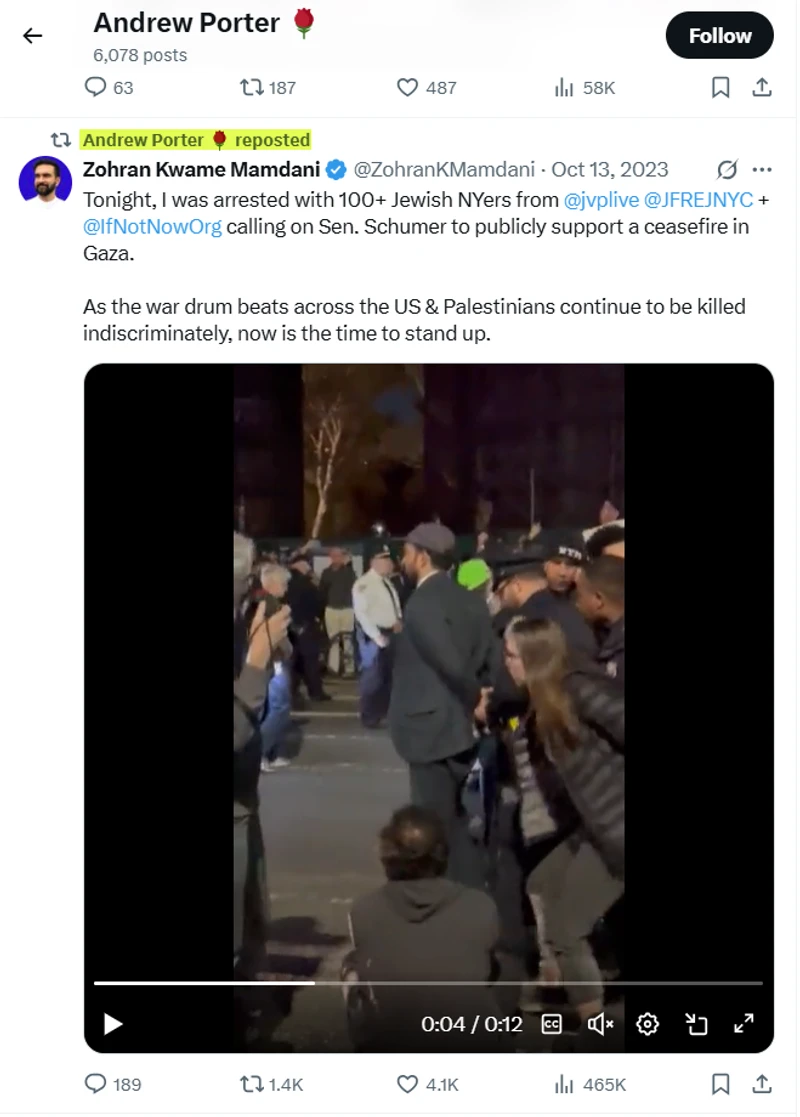Image resolution: width=800 pixels, height=1117 pixels.
Task: Repost the top post with 187 reposts
Action: tap(268, 88)
